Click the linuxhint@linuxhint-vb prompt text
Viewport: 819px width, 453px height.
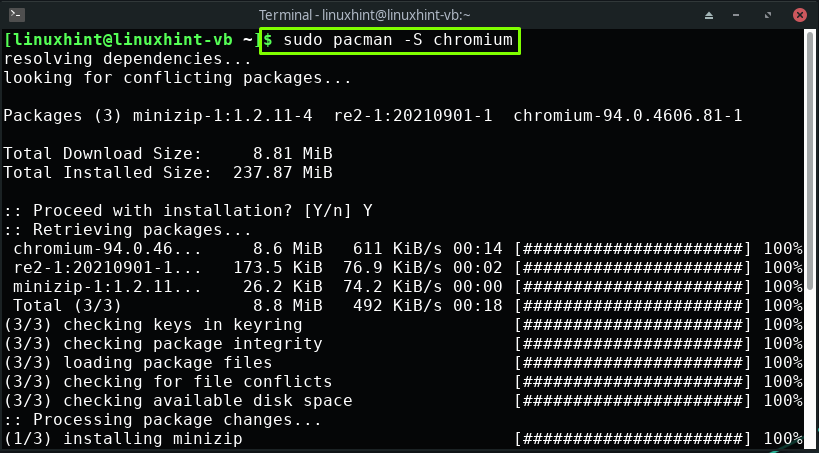click(x=129, y=40)
